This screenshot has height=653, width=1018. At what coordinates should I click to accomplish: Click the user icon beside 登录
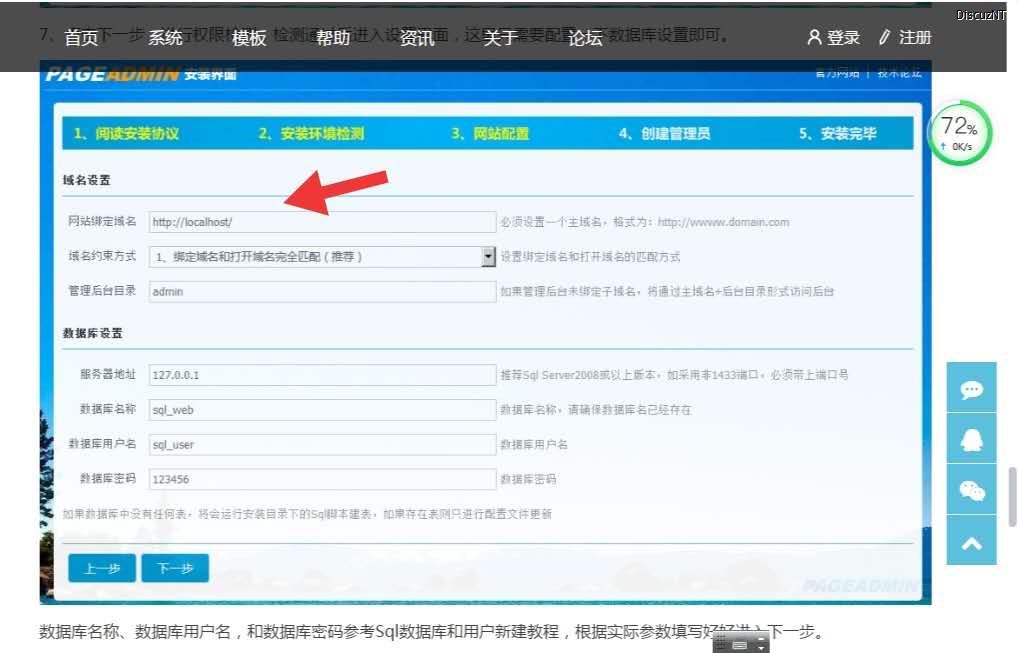tap(814, 37)
